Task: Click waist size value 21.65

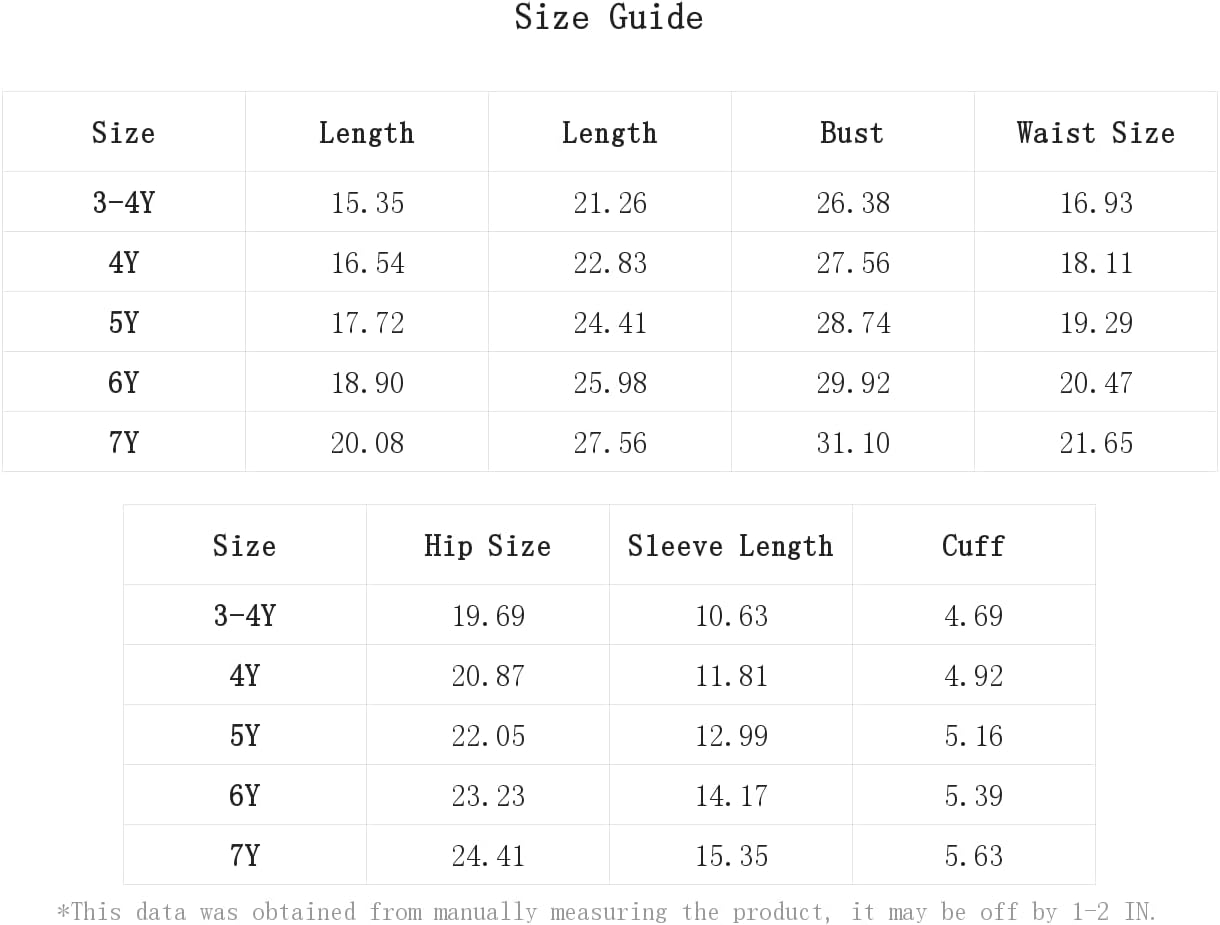Action: pyautogui.click(x=1096, y=443)
